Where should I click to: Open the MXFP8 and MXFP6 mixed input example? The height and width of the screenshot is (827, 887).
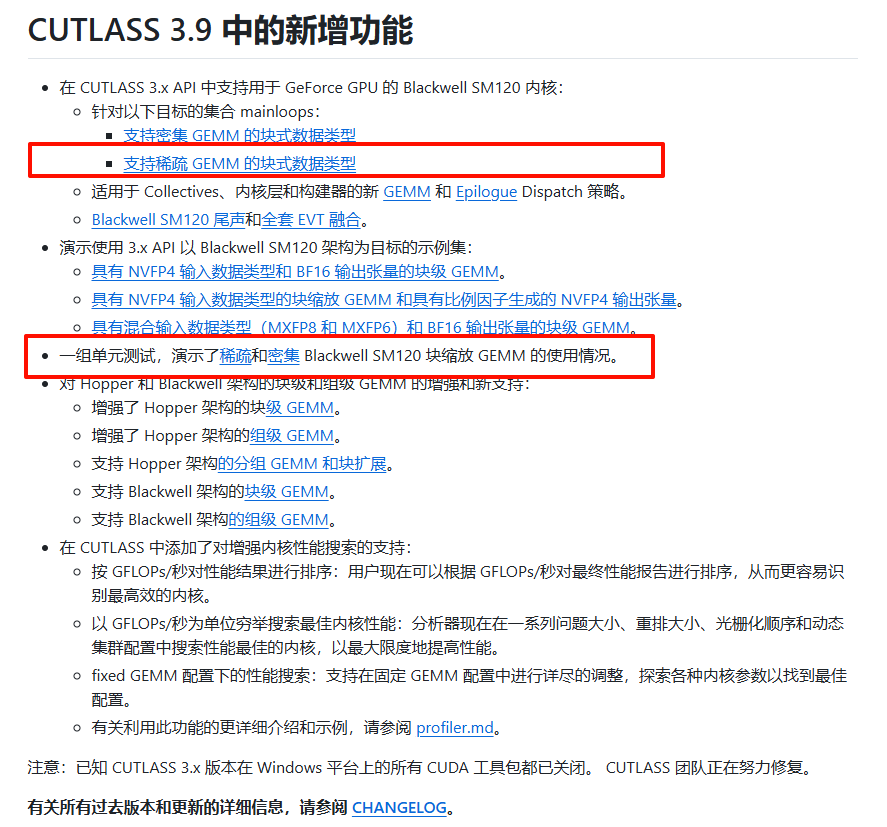pyautogui.click(x=360, y=327)
